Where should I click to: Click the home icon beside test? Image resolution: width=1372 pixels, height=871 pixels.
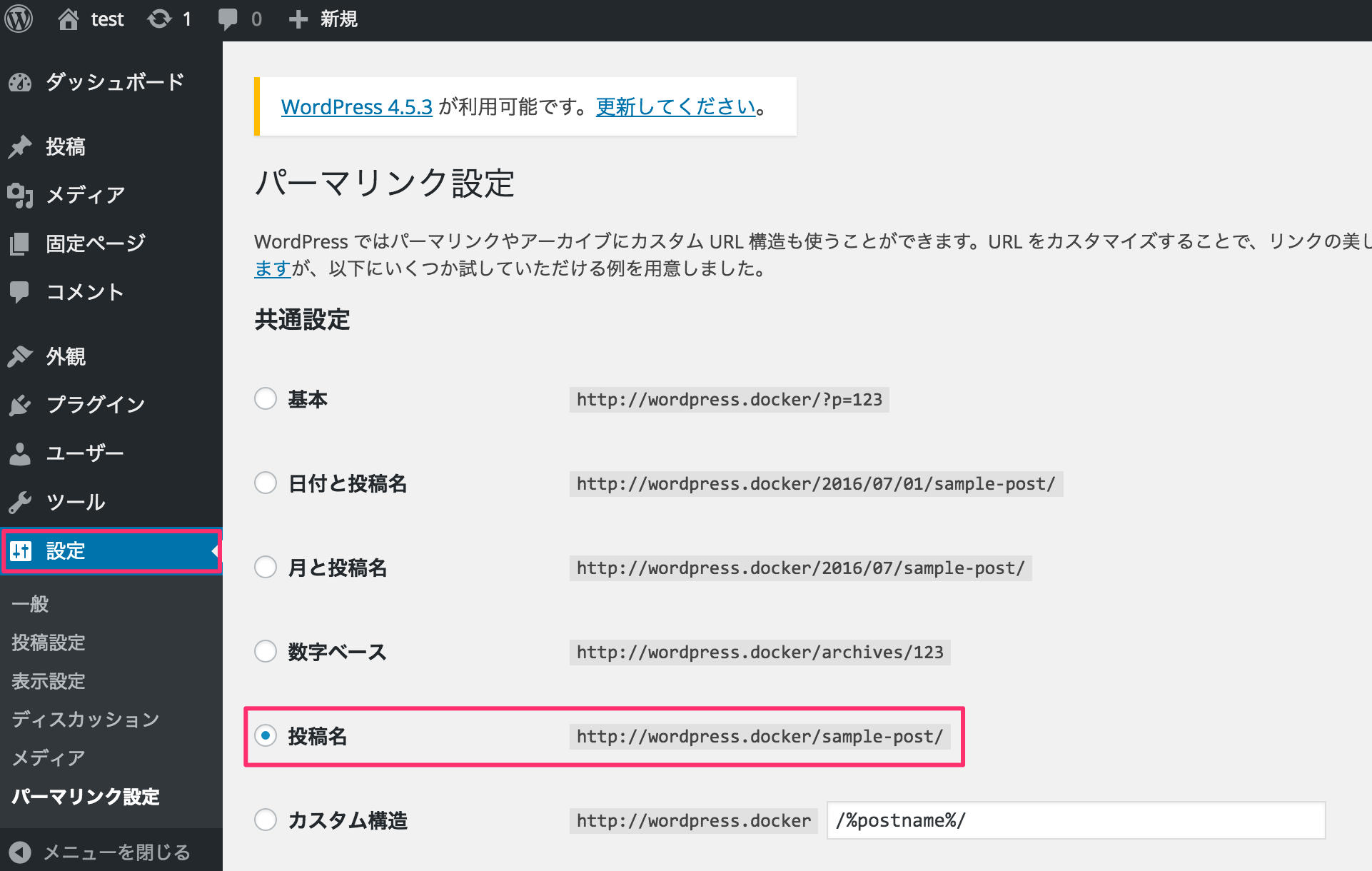68,19
